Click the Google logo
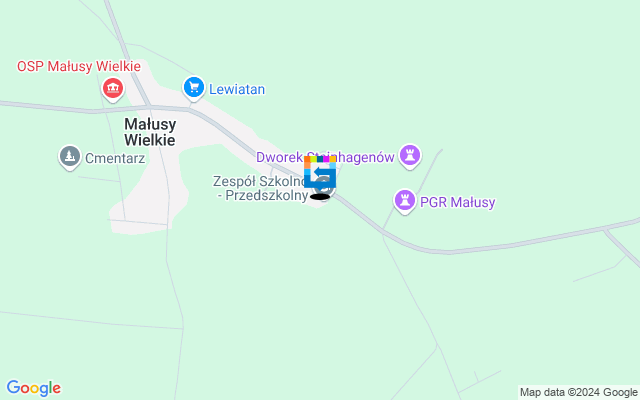 point(34,388)
